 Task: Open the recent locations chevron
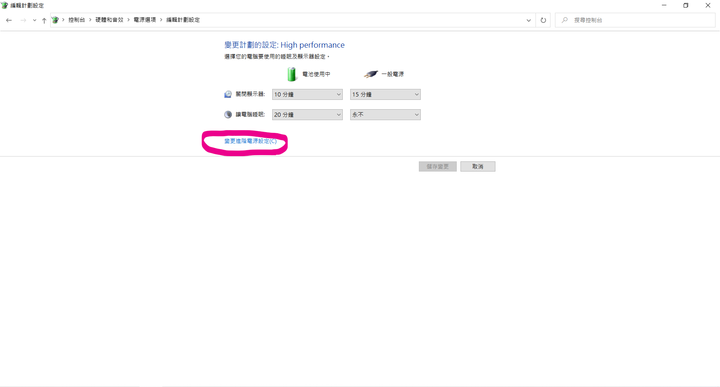click(34, 20)
